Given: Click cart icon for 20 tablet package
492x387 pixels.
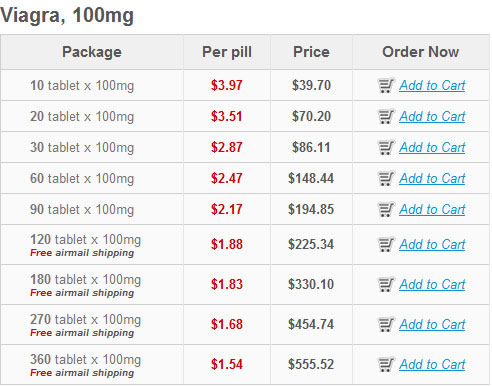Looking at the screenshot, I should (x=386, y=116).
